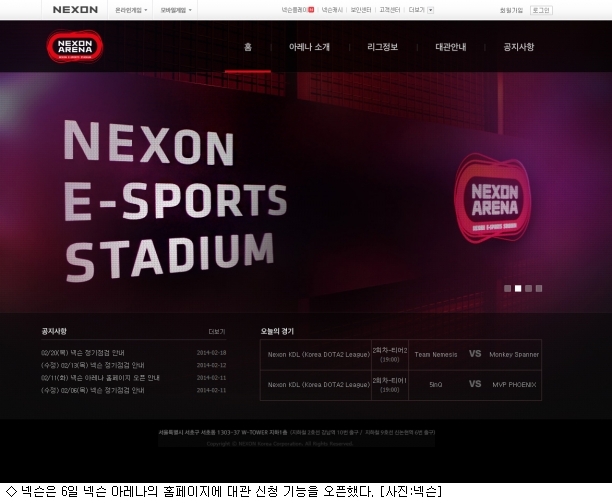Click the Nexon KDL league name in the Team Nemesis row
Screen dimensions: 612x503
(319, 355)
